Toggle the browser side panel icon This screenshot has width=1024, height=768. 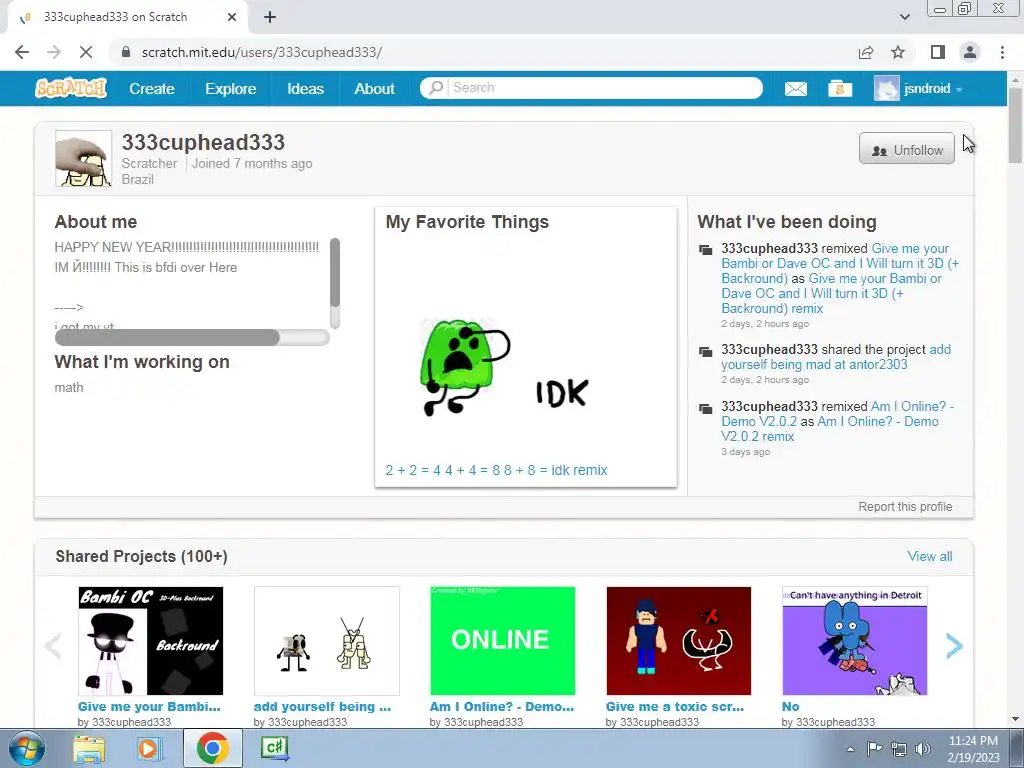938,52
